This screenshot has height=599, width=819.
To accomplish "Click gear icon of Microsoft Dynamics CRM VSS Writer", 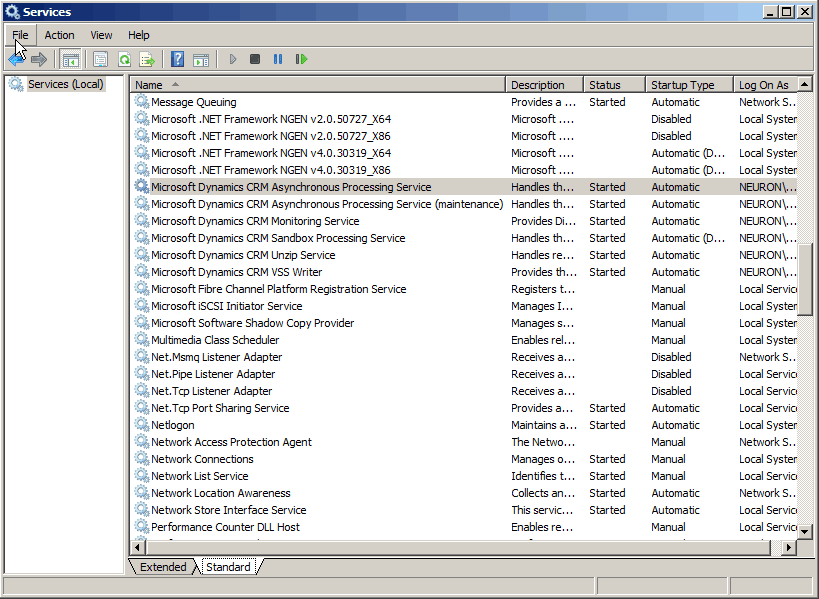I will pyautogui.click(x=142, y=272).
